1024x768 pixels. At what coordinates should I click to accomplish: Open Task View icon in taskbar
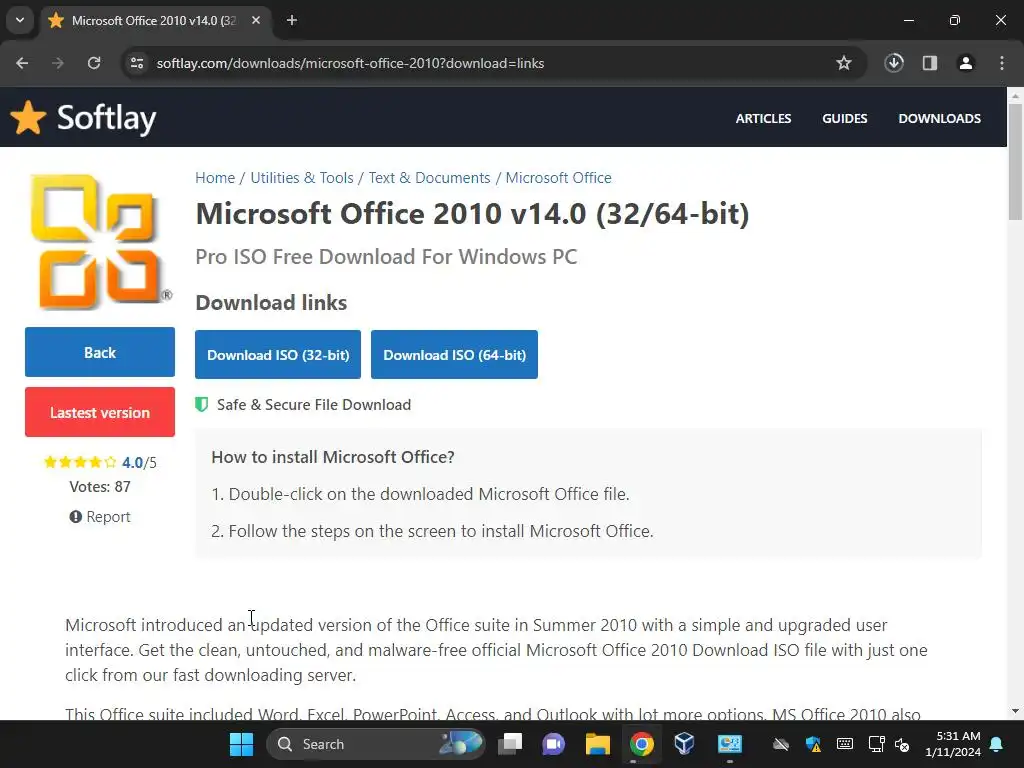(x=510, y=744)
